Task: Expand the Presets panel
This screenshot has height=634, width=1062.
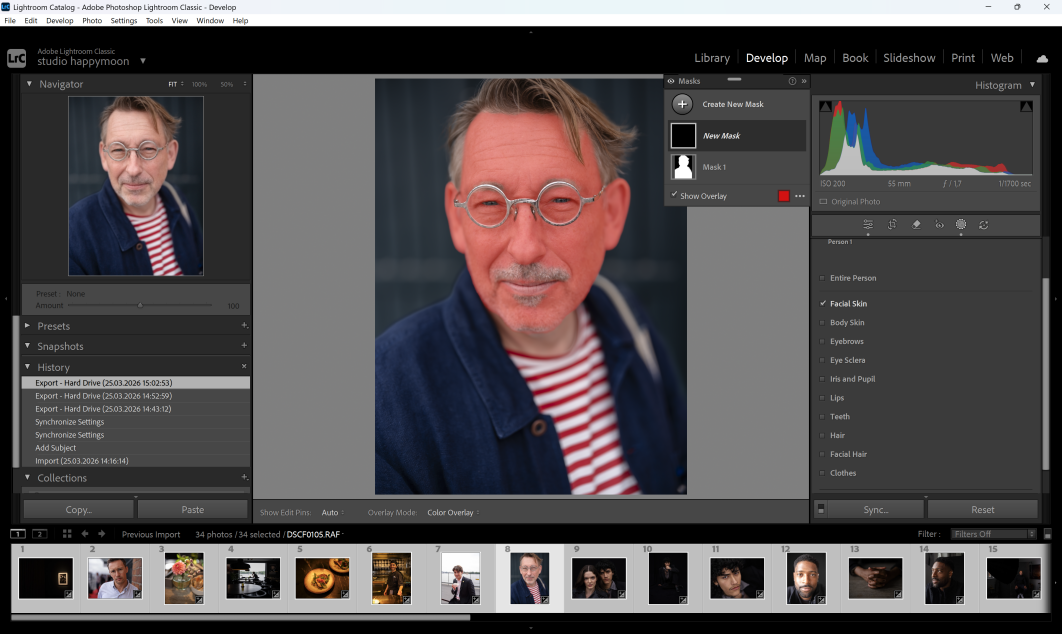Action: tap(53, 326)
